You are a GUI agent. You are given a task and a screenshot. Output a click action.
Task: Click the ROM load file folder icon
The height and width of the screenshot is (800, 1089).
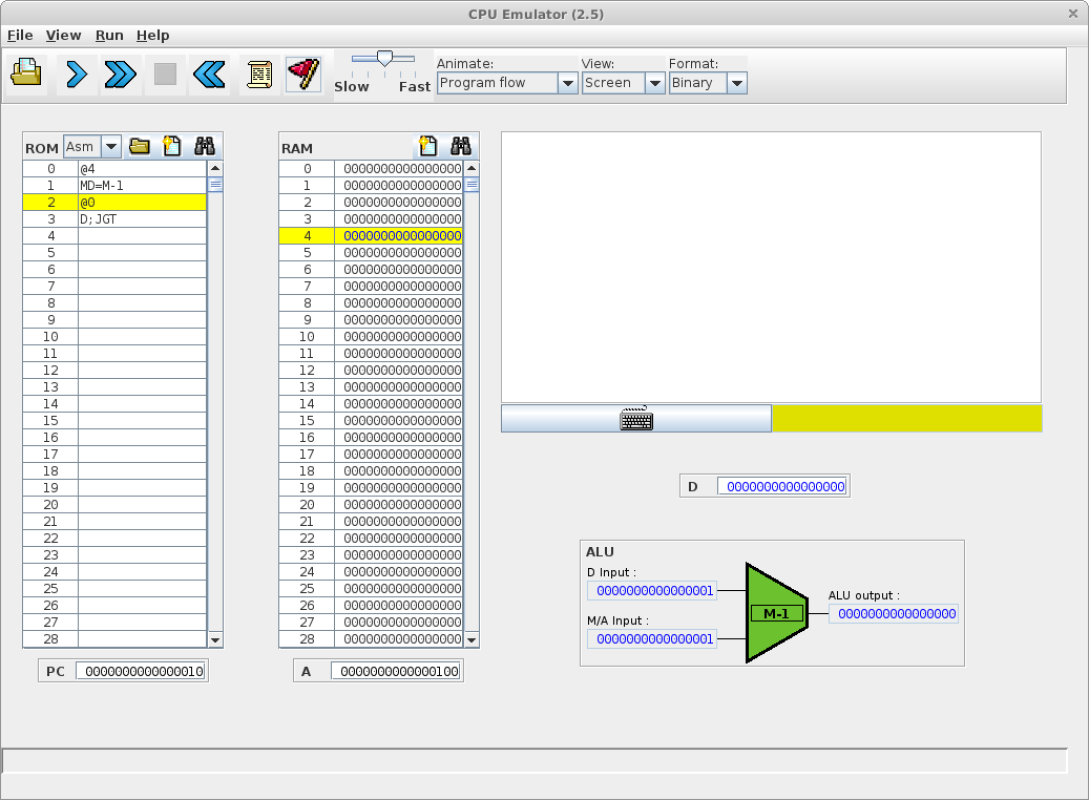click(x=140, y=146)
